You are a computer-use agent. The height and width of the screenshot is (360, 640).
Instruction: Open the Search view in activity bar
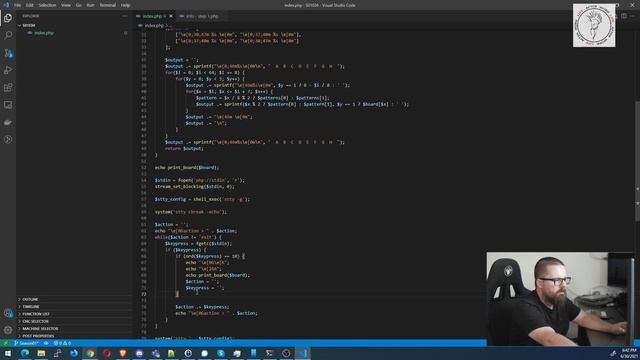coord(8,35)
